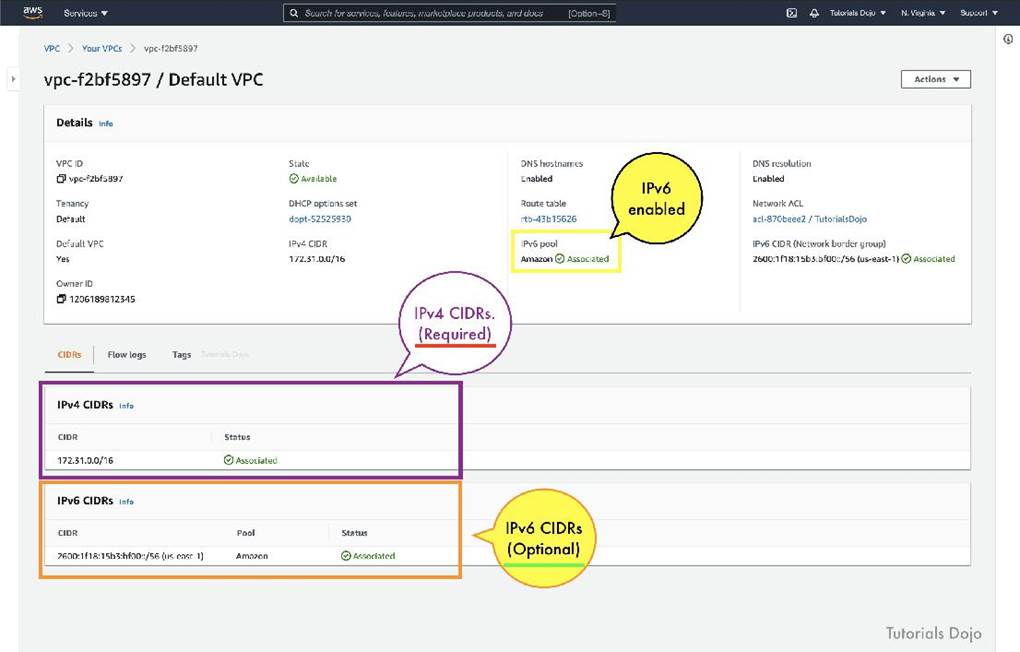Copy the Owner ID using copy icon

(x=61, y=299)
